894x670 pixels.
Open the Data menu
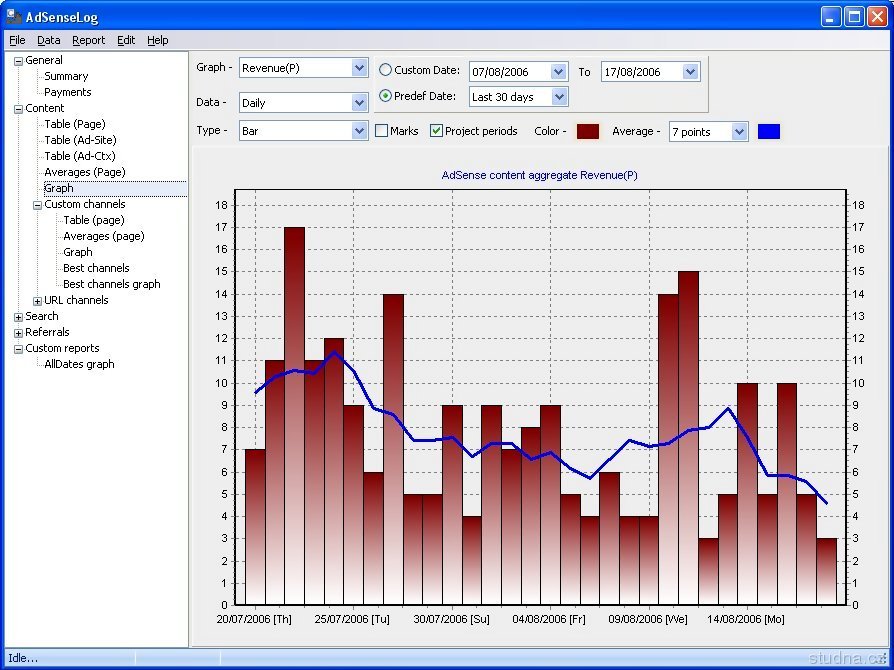49,41
